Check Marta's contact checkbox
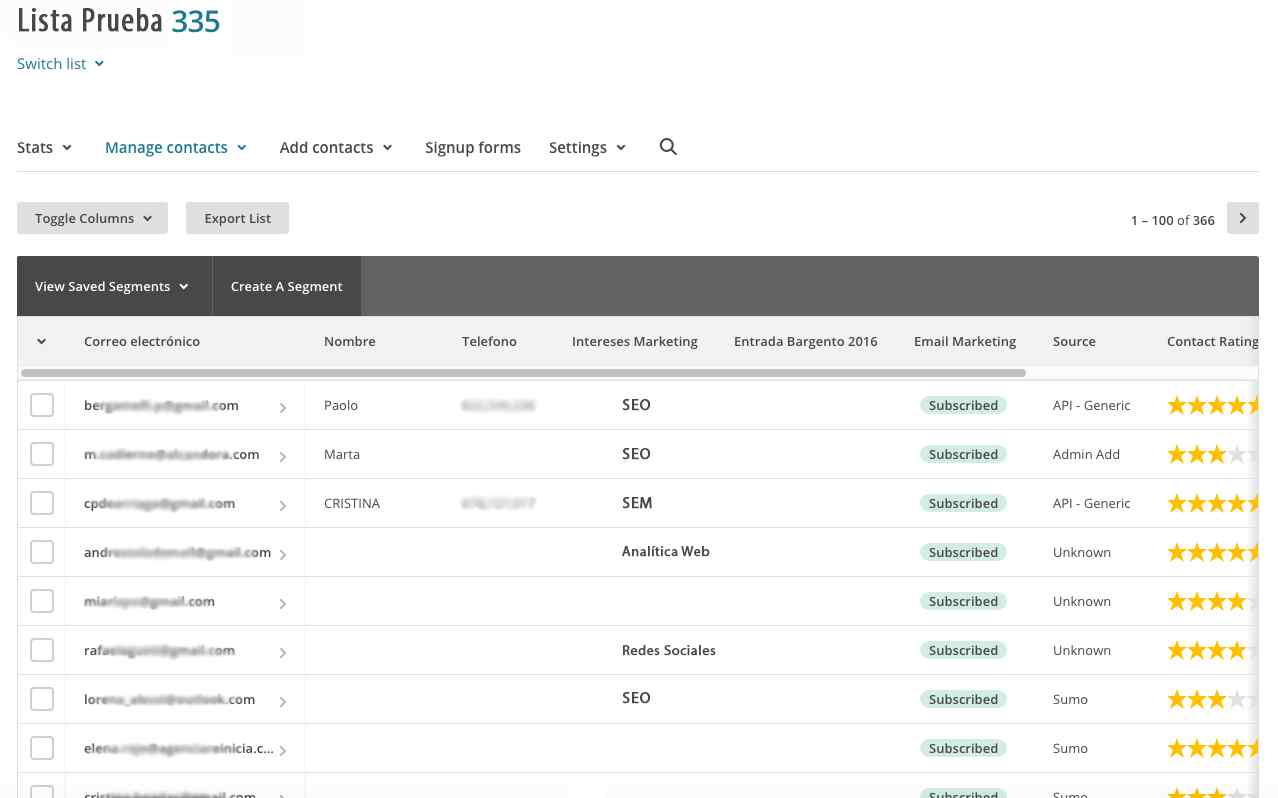Image resolution: width=1278 pixels, height=798 pixels. pyautogui.click(x=42, y=453)
